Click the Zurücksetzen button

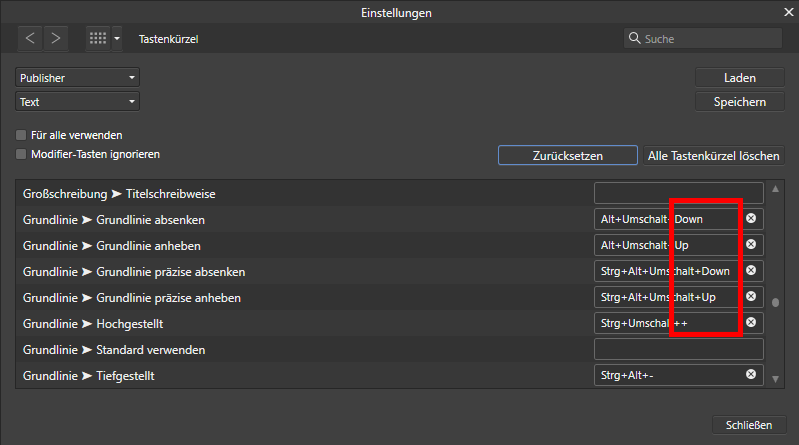click(568, 155)
